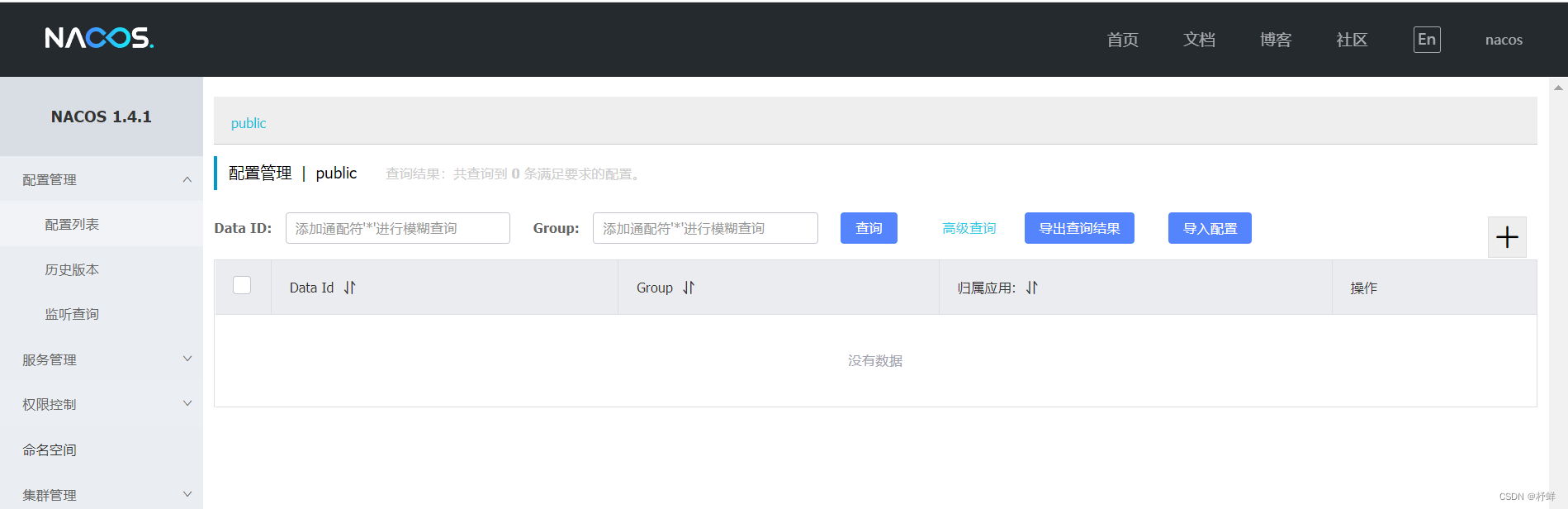
Task: Click the NACOS 1.4.1 version header
Action: click(102, 117)
